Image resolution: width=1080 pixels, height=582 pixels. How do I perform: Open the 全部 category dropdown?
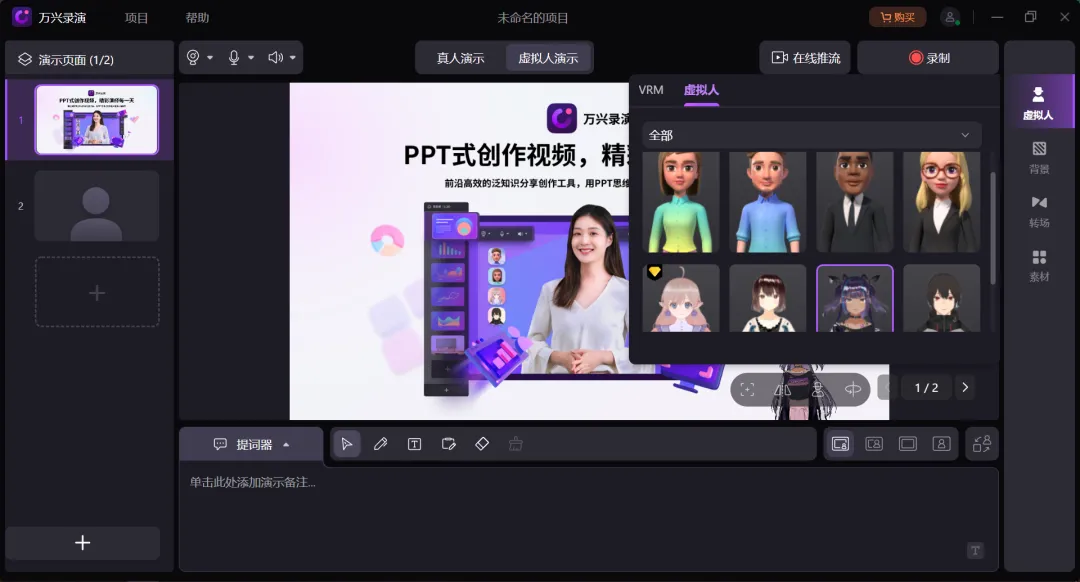coord(811,135)
